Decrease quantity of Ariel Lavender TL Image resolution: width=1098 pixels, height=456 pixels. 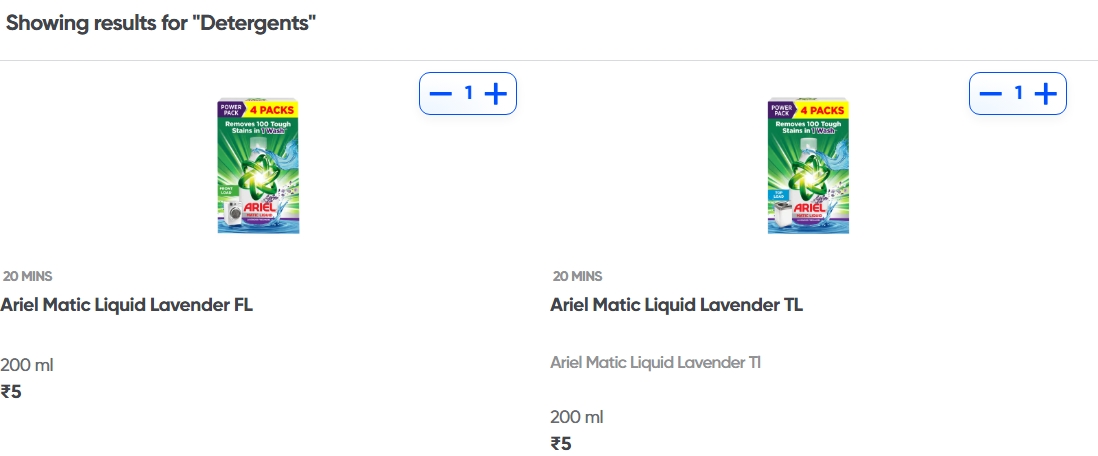point(991,94)
